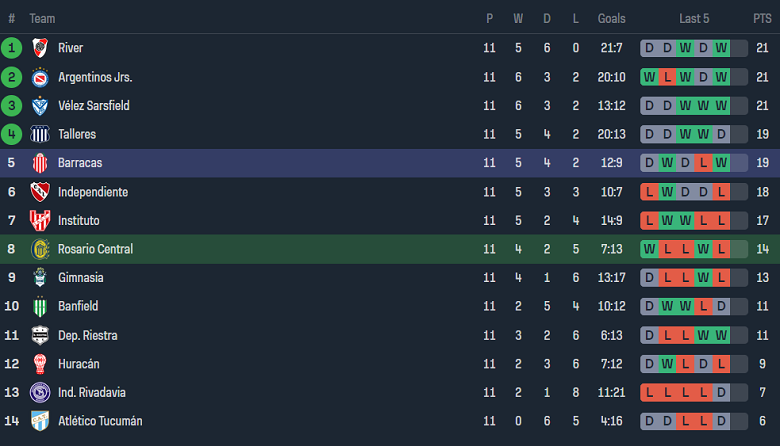Click the Talleres crest icon
The image size is (780, 446).
(40, 134)
